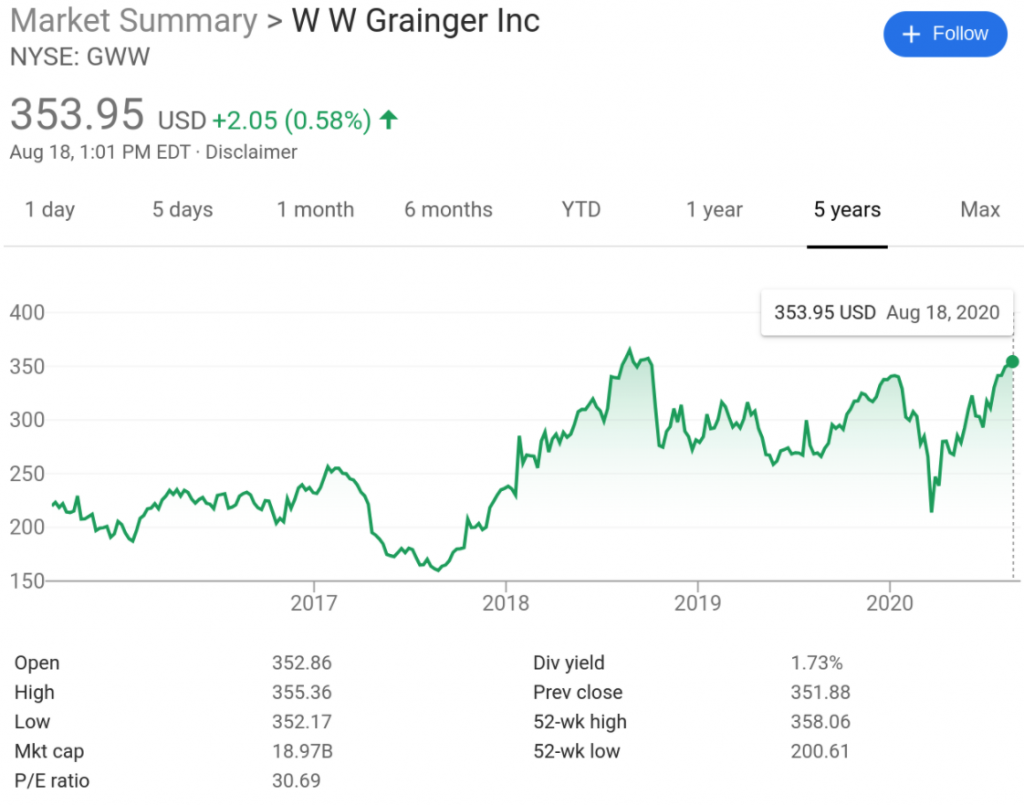Viewport: 1024px width, 805px height.
Task: Click the W W Grainger Inc title
Action: 415,21
